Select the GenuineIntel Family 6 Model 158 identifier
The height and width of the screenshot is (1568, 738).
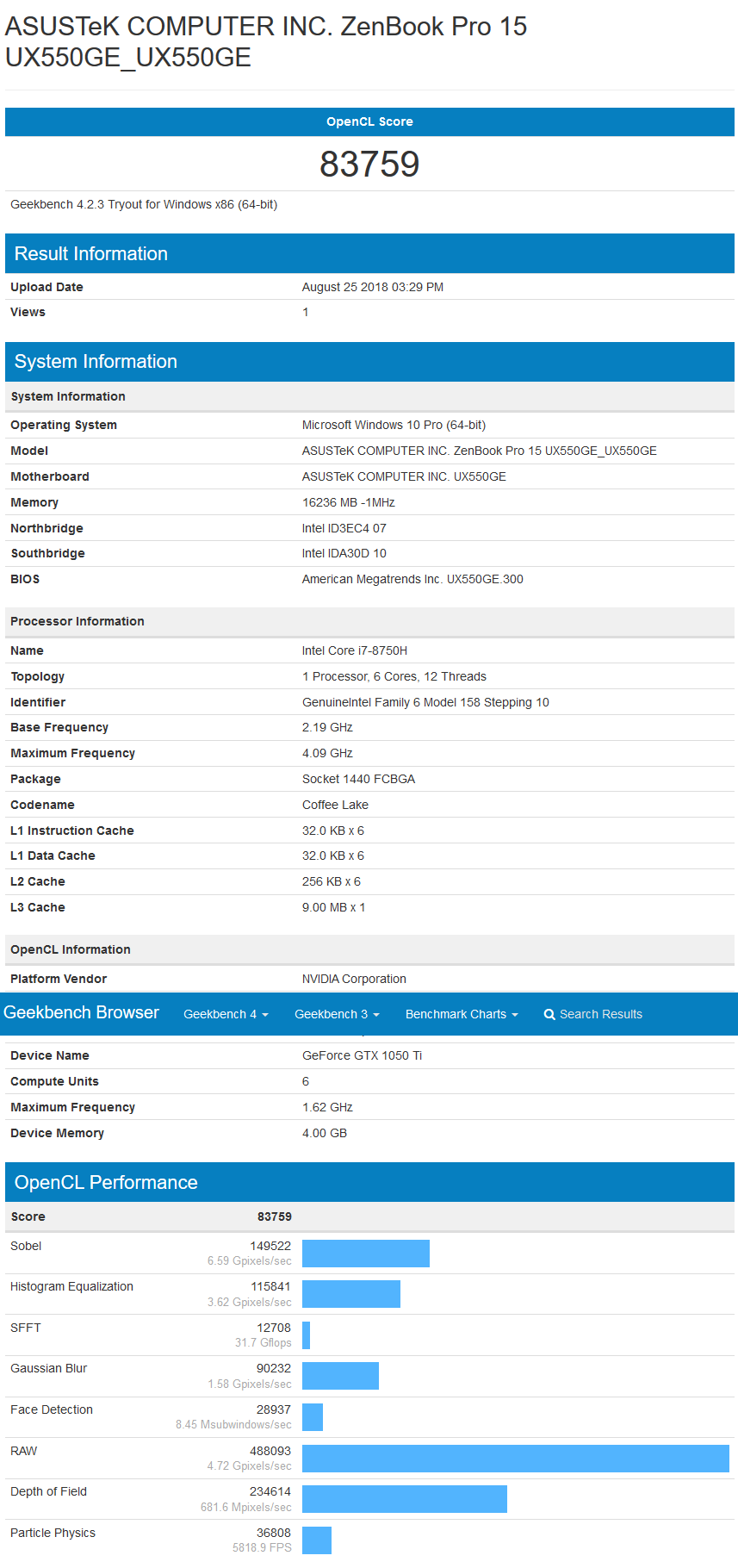pyautogui.click(x=425, y=702)
